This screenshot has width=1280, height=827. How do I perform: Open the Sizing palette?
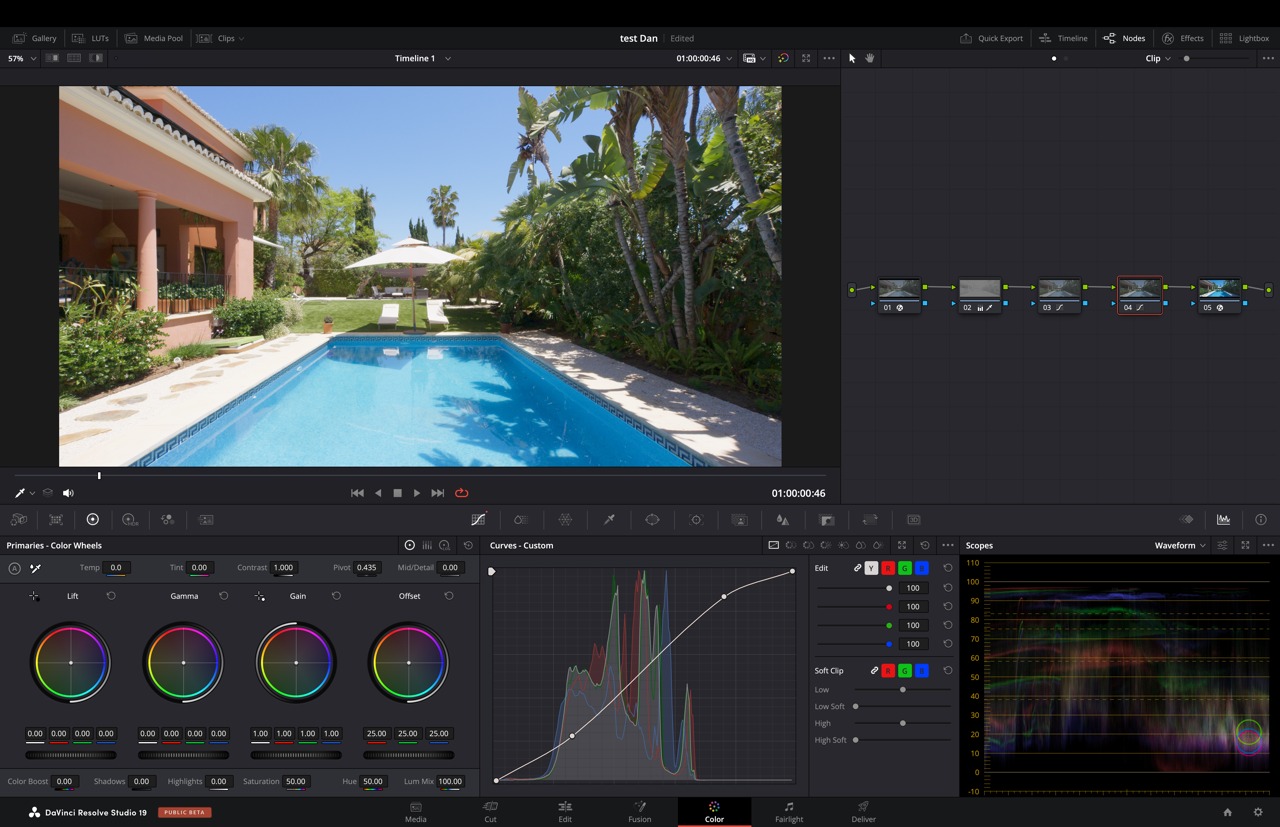point(870,520)
